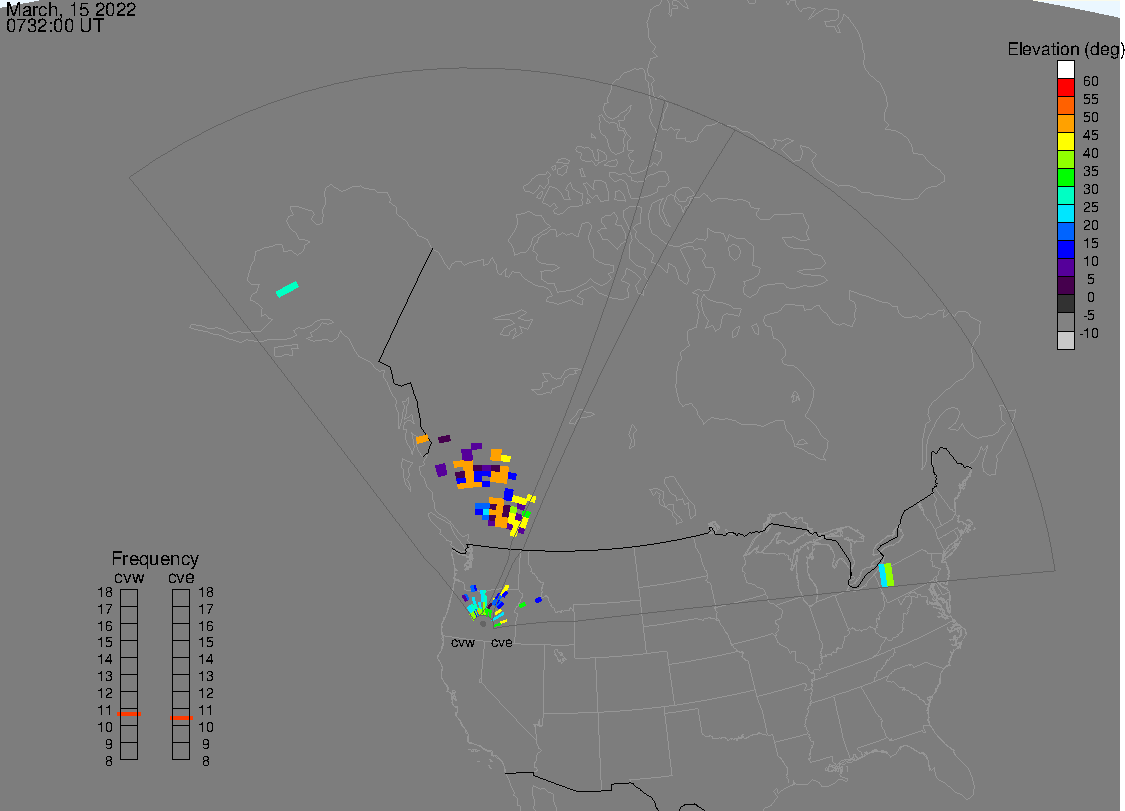This screenshot has width=1125, height=811.
Task: Click the '8' value right of the cve bar
Action: tap(206, 761)
